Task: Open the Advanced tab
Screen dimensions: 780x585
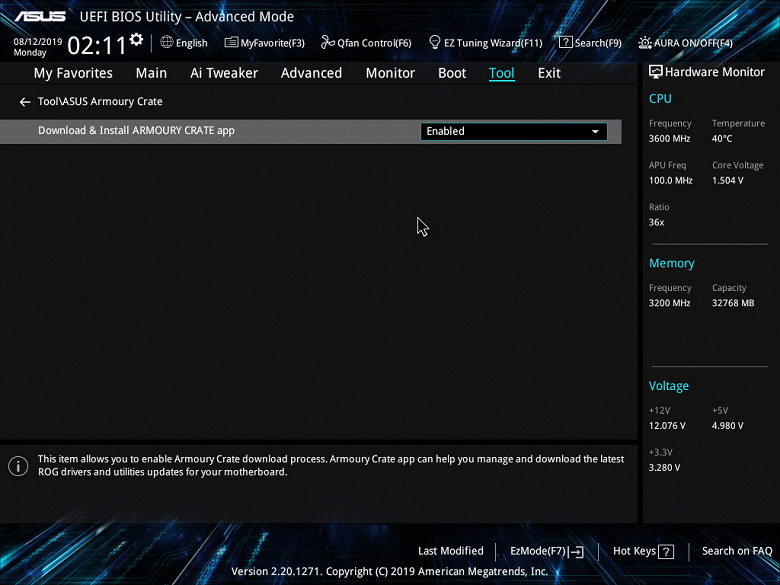Action: coord(311,73)
